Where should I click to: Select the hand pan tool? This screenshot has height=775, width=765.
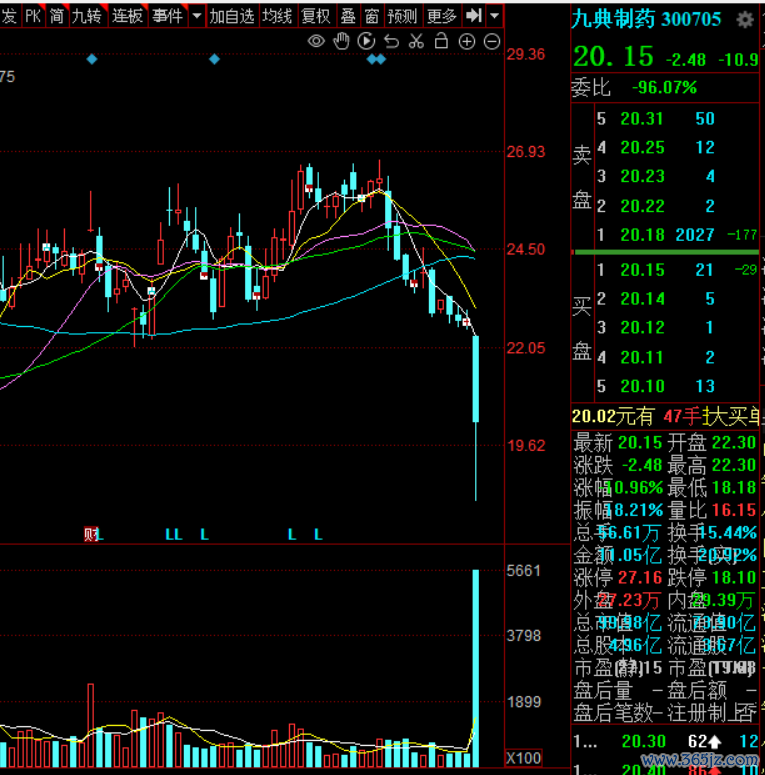click(341, 42)
